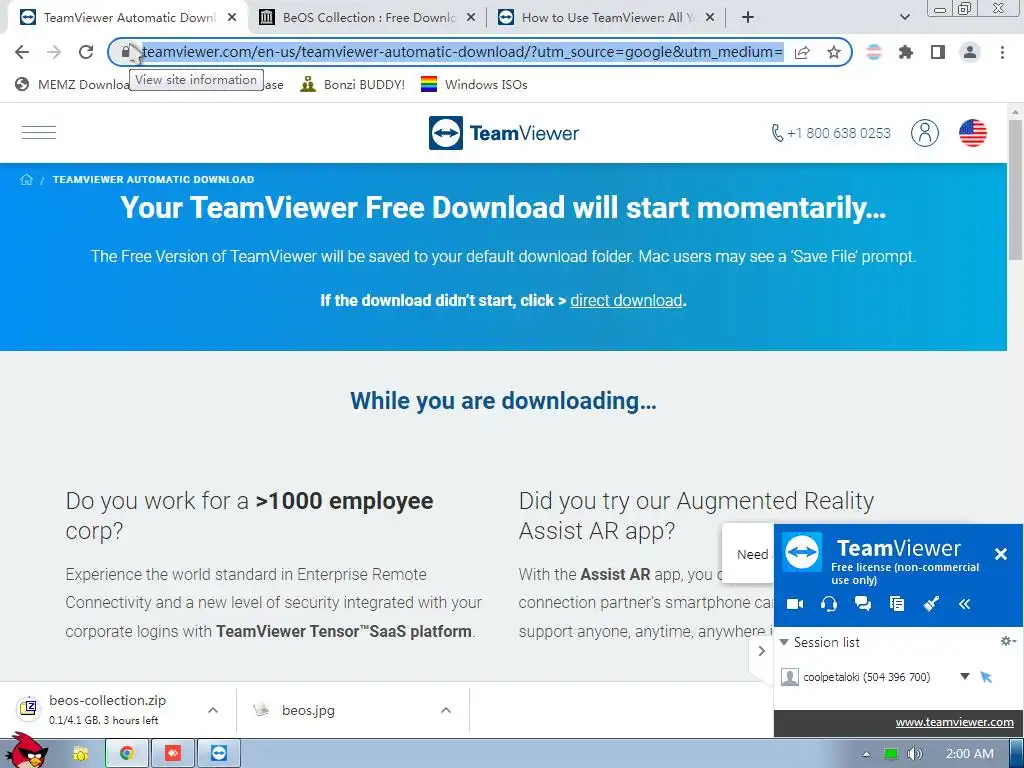This screenshot has width=1024, height=768.
Task: Switch to BeOS Collection tab
Action: click(x=369, y=18)
